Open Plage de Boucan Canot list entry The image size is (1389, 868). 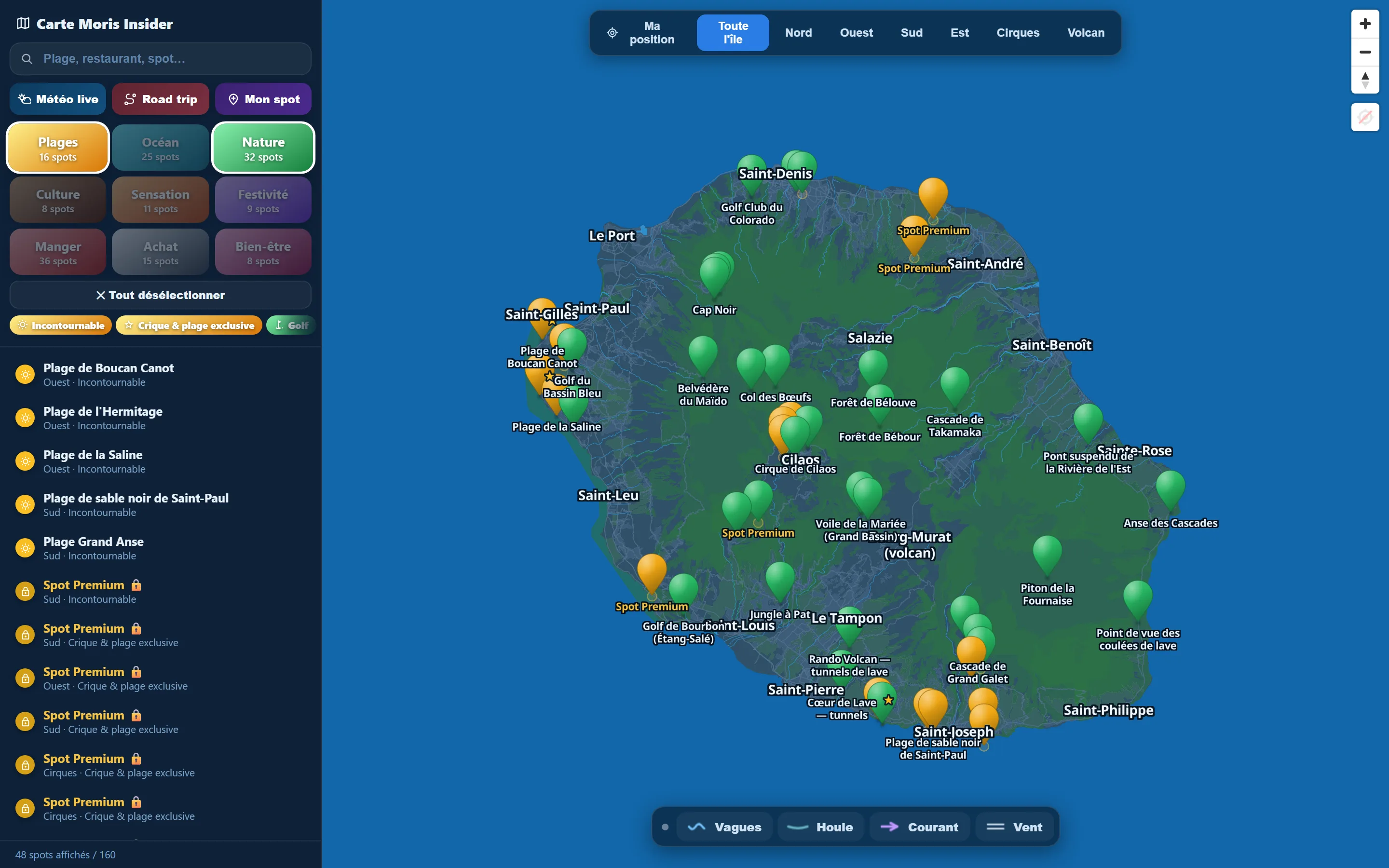click(160, 374)
